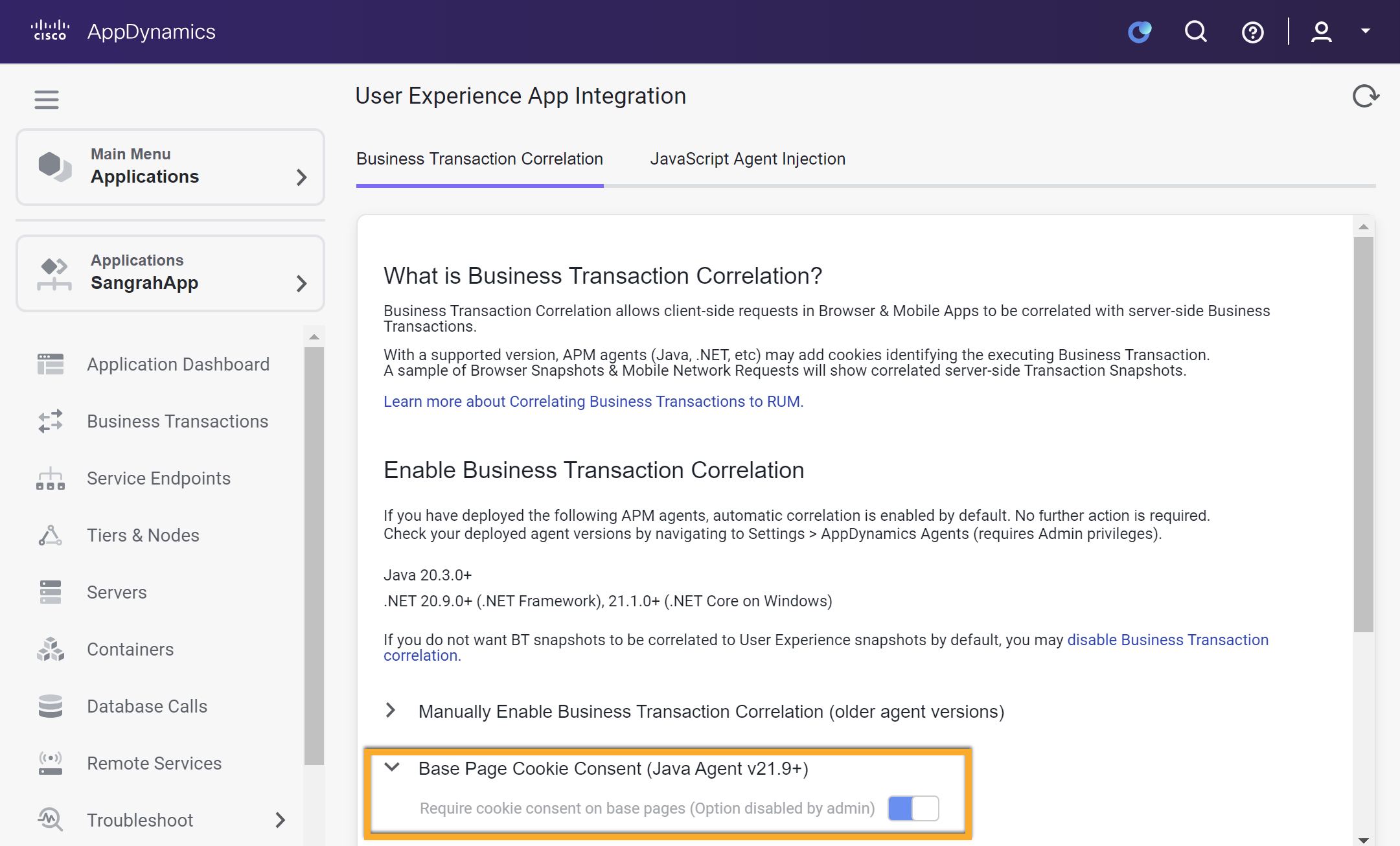Screen dimensions: 1400x846
Task: Click the User Experience App Integration title
Action: pos(521,96)
